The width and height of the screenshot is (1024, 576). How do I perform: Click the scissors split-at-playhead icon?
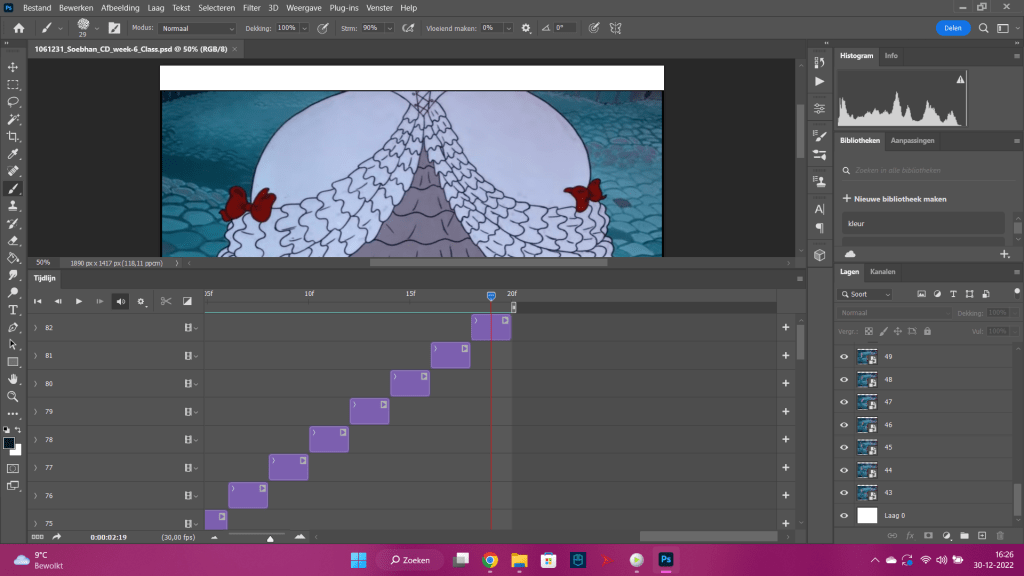(x=166, y=301)
